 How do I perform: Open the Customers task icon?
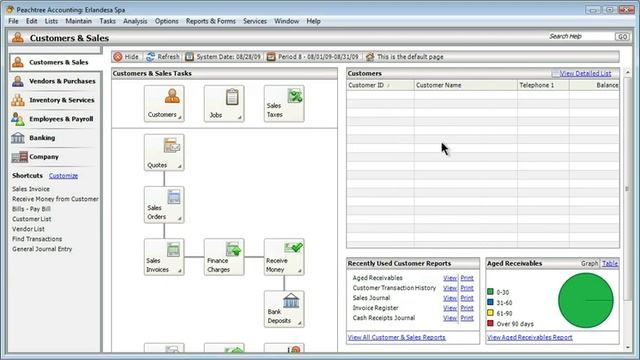pyautogui.click(x=164, y=103)
